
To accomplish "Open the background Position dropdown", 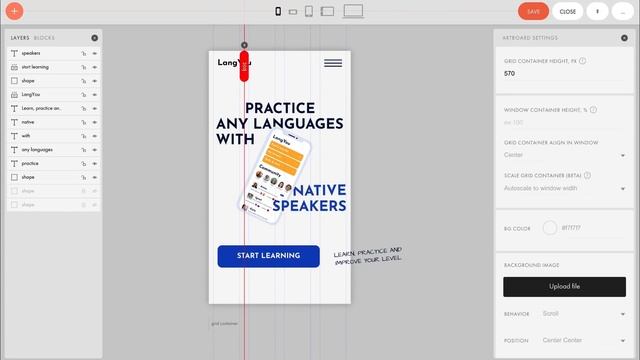I will click(x=584, y=340).
